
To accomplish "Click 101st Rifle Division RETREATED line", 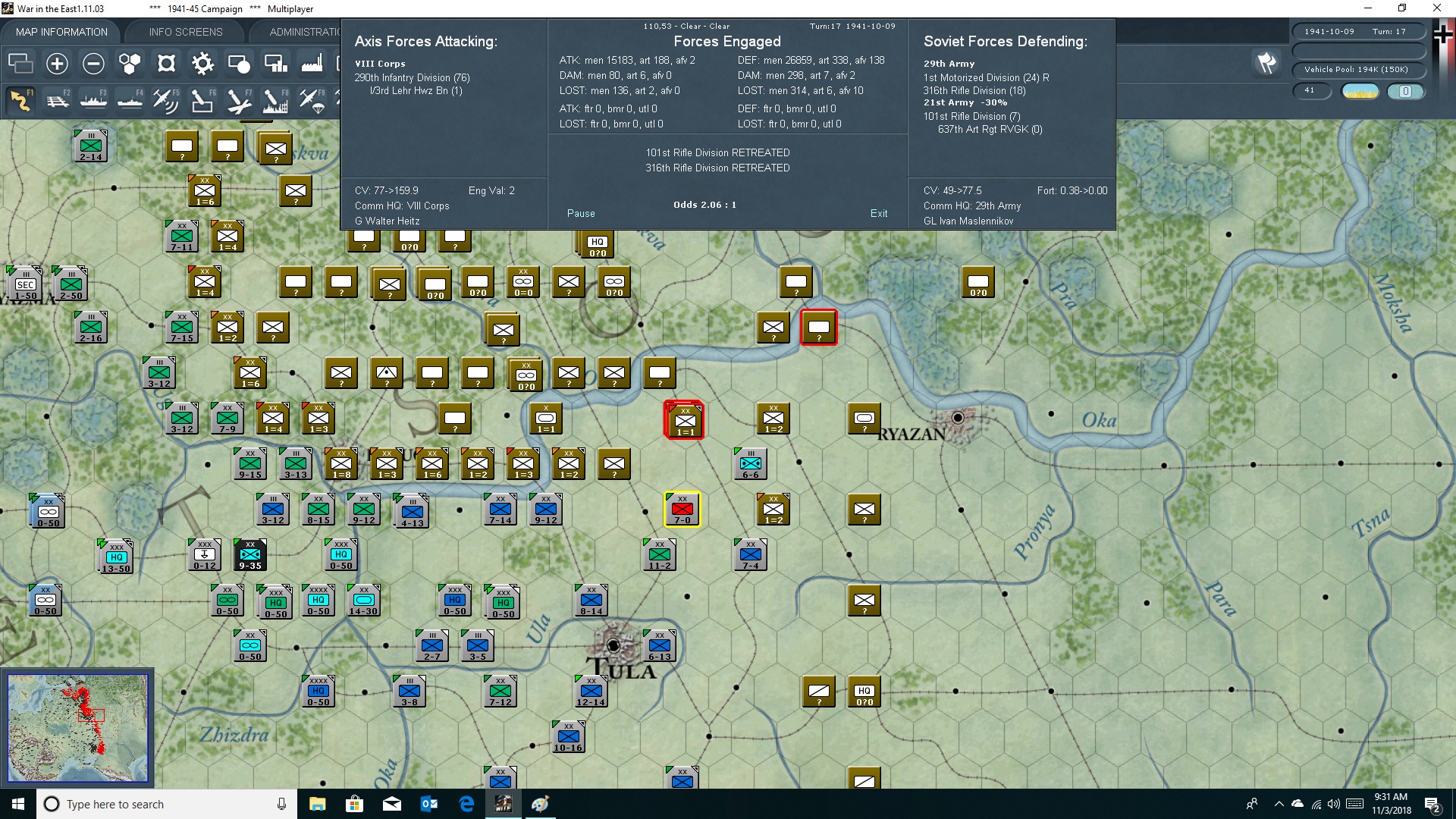I will 717,152.
